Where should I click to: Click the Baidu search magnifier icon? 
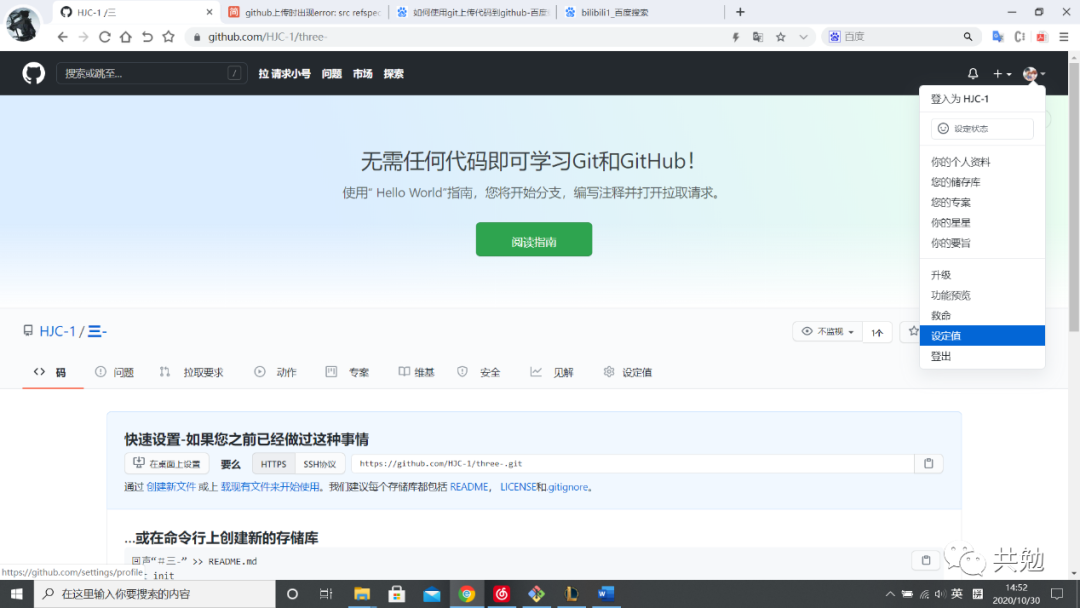(x=968, y=36)
